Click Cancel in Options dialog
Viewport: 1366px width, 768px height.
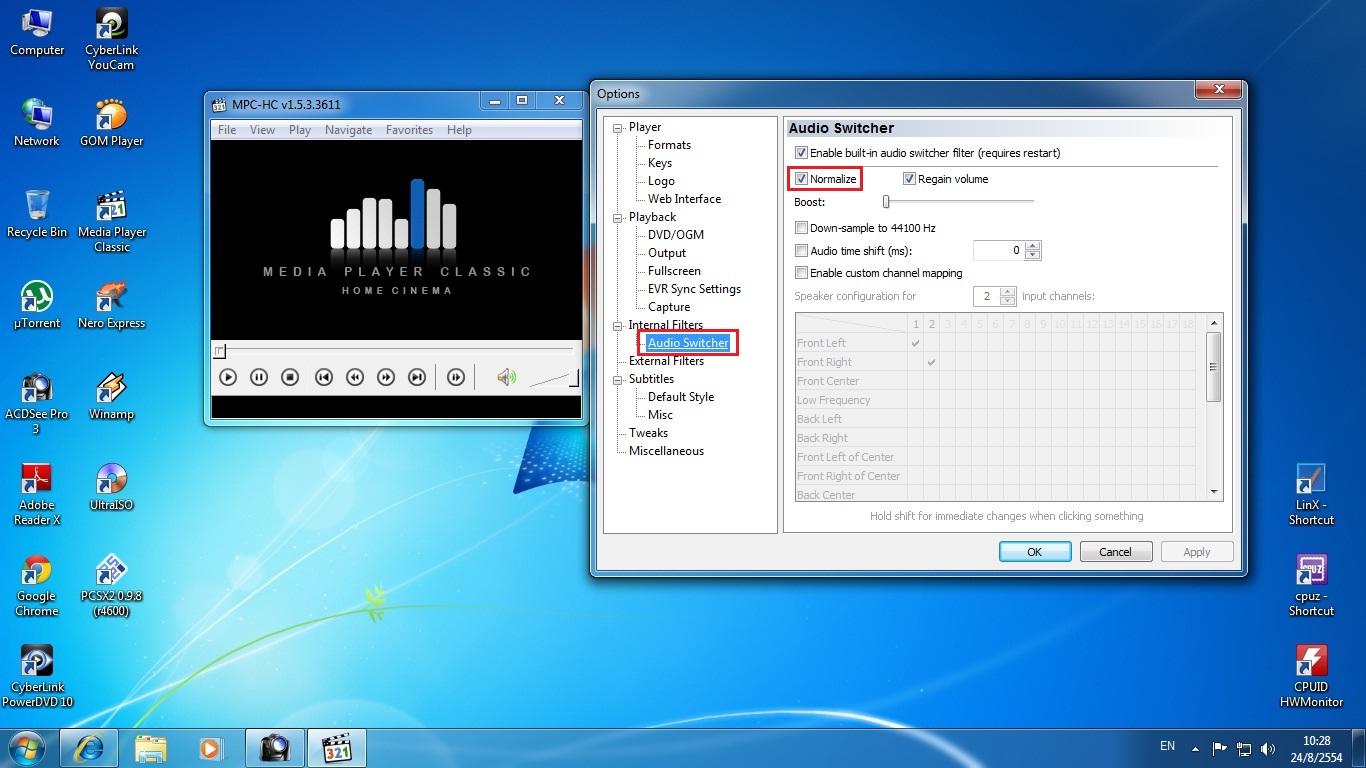point(1116,552)
